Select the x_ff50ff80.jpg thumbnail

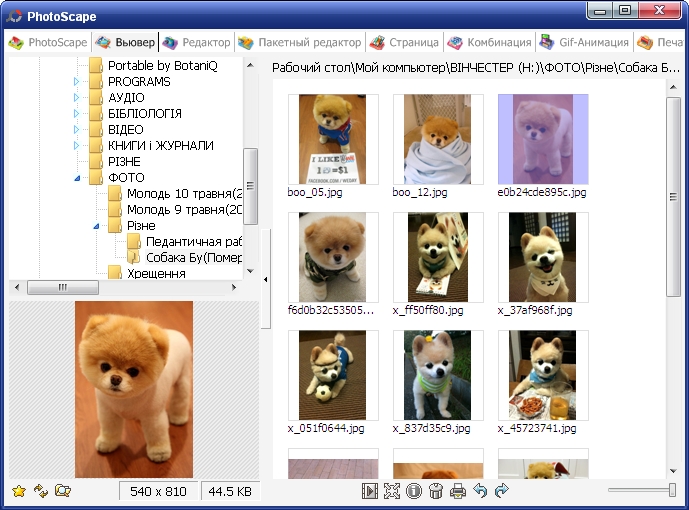click(x=438, y=257)
